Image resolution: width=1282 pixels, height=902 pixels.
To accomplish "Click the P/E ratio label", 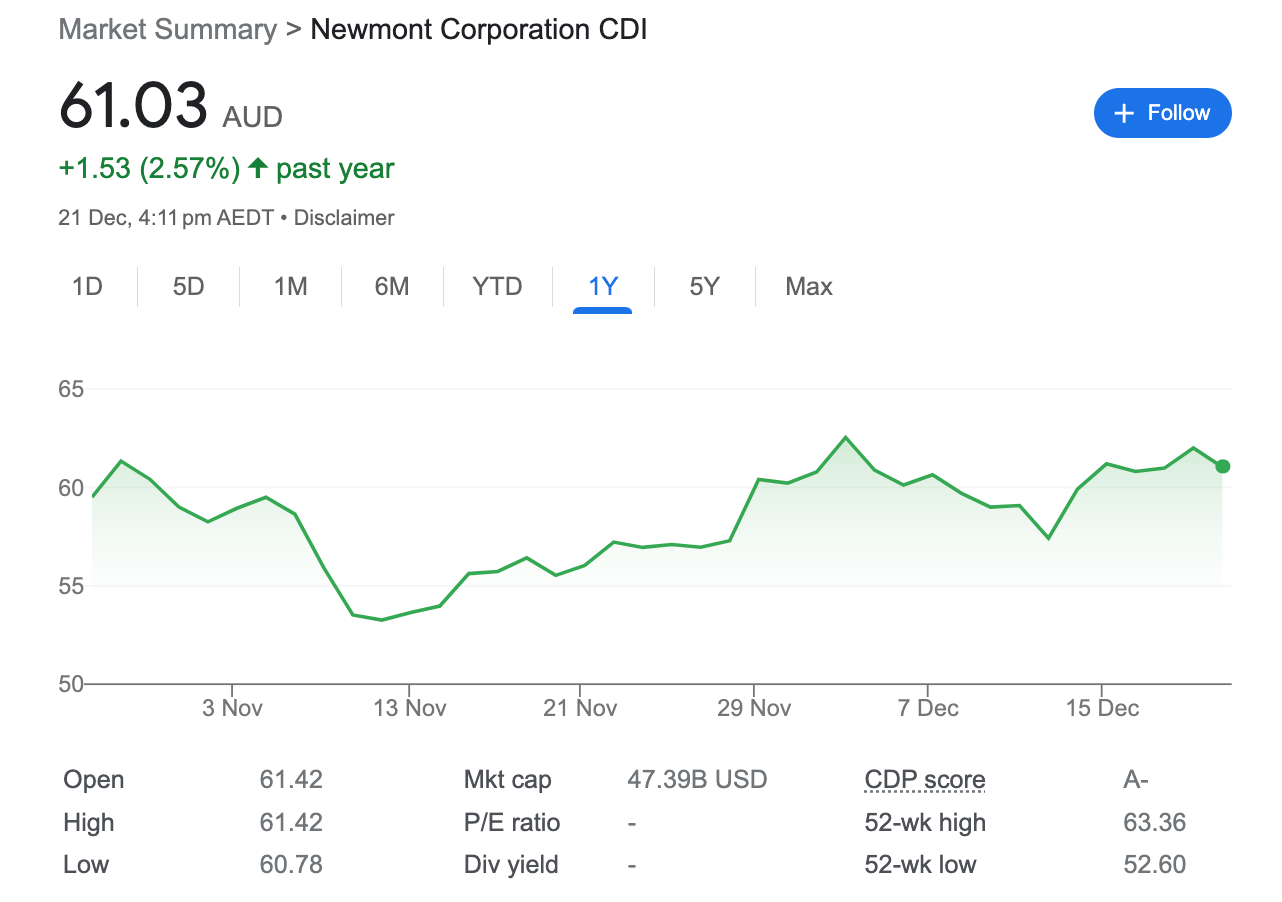I will click(512, 823).
